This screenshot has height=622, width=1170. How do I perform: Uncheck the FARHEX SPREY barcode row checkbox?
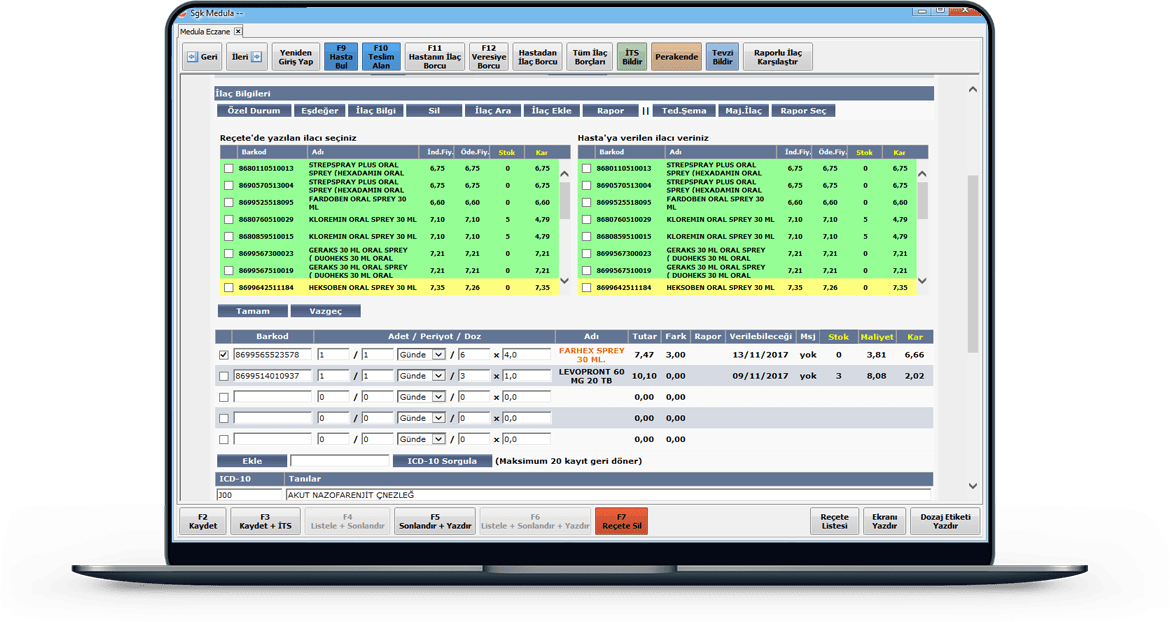coord(223,355)
